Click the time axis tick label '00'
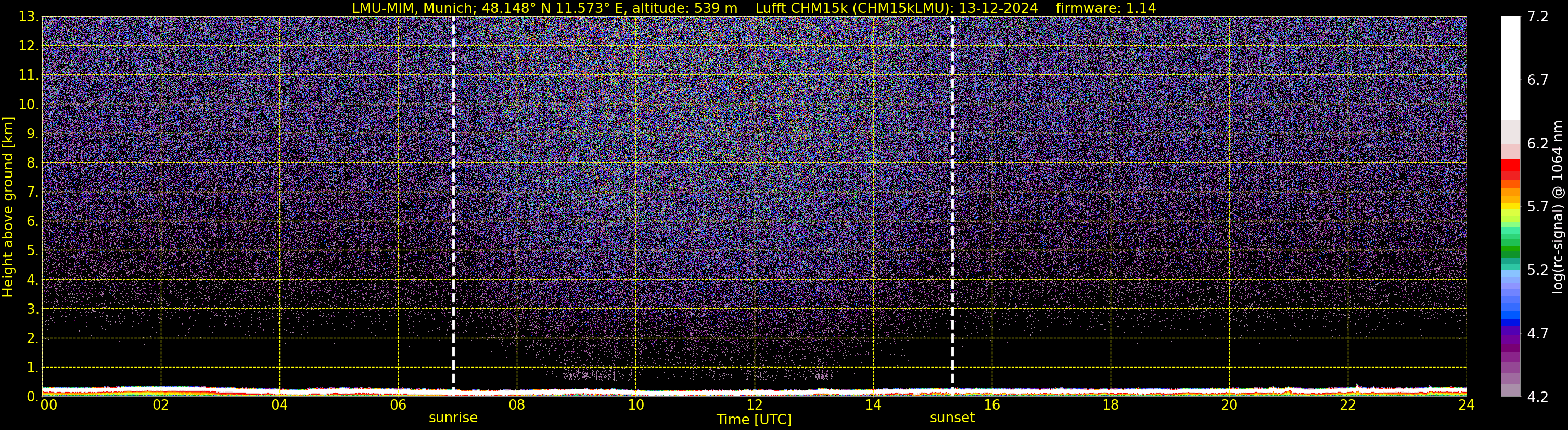The height and width of the screenshot is (430, 1568). pyautogui.click(x=49, y=405)
